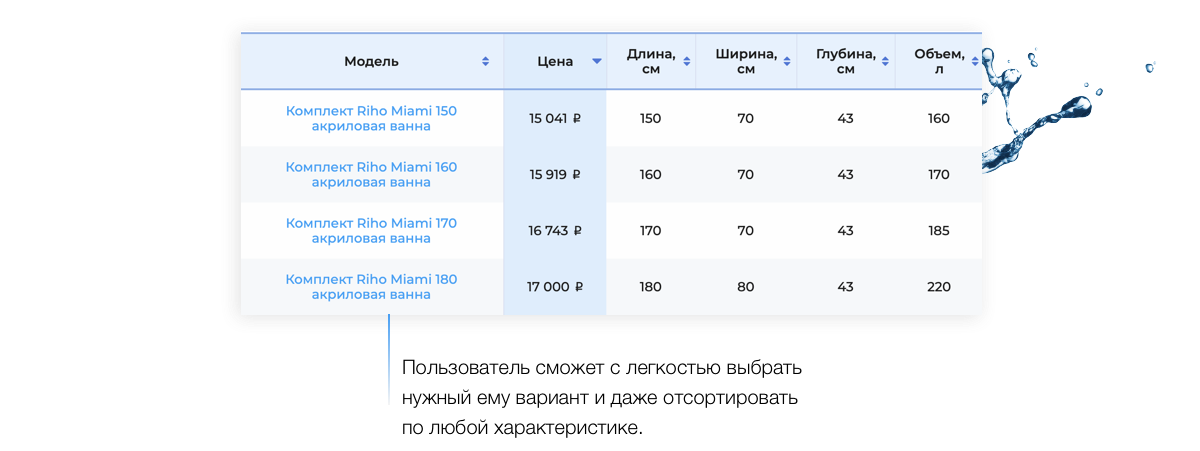1200x451 pixels.
Task: Click the Цена column sort arrow
Action: [597, 62]
